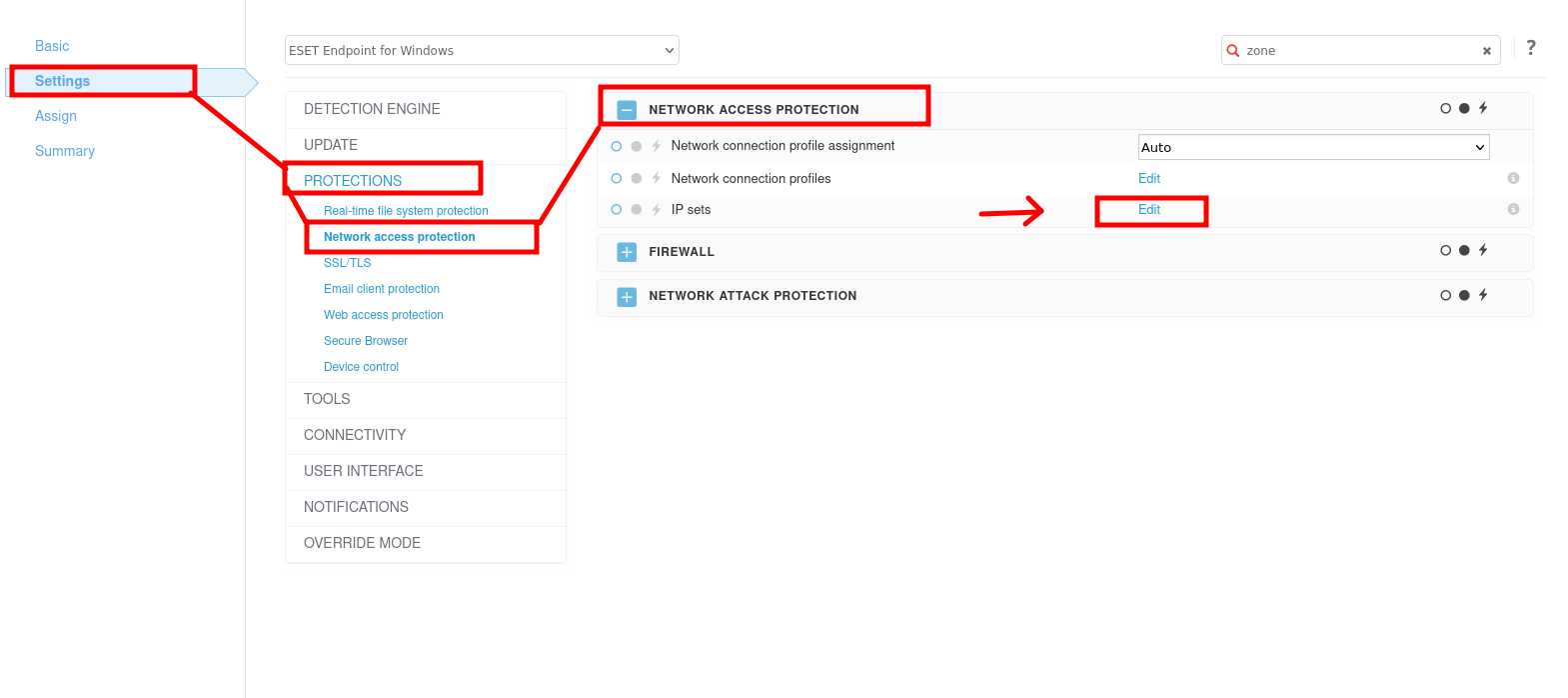
Task: Open Web access protection settings
Action: (x=384, y=315)
